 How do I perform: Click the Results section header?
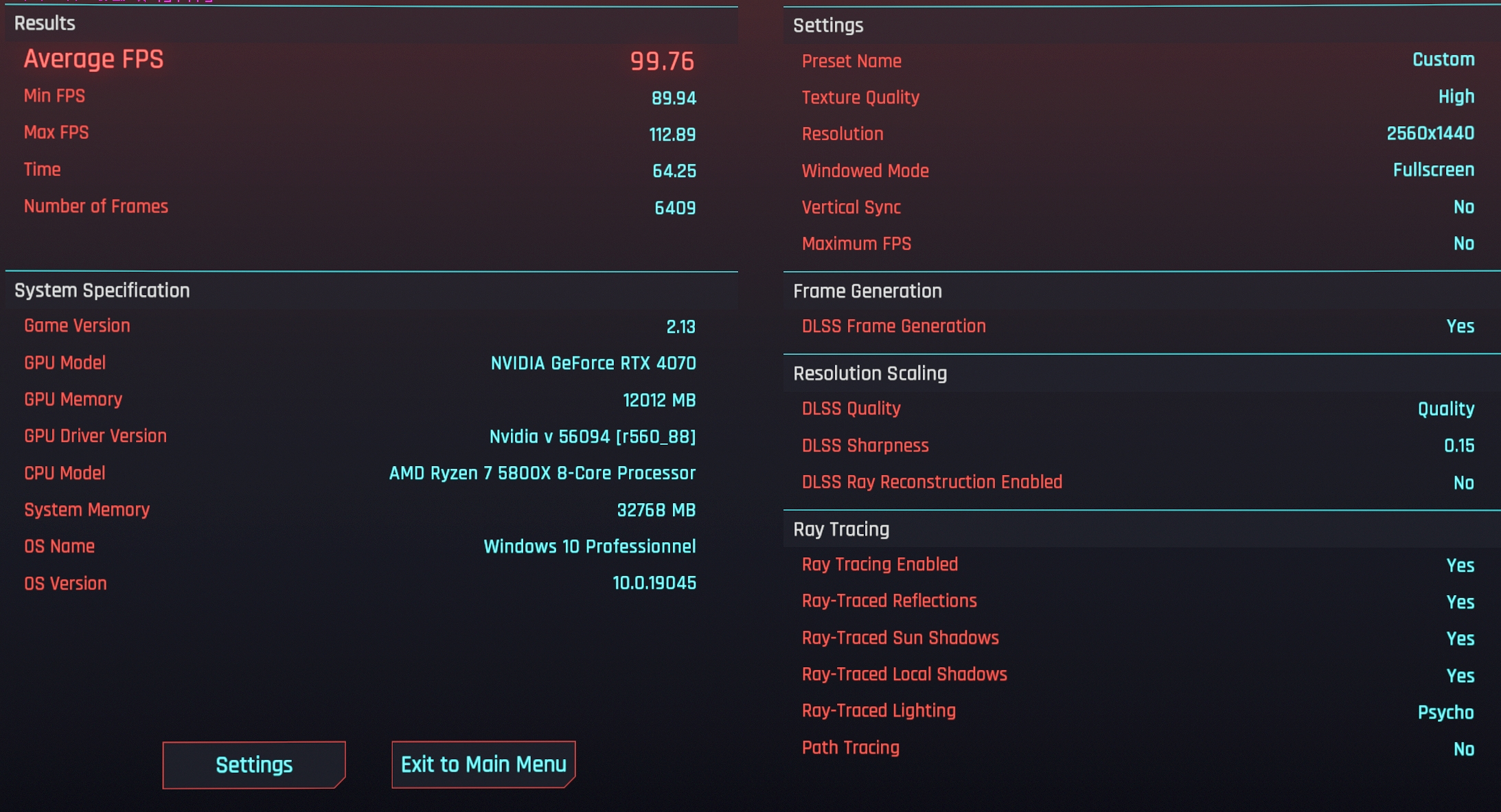coord(45,23)
